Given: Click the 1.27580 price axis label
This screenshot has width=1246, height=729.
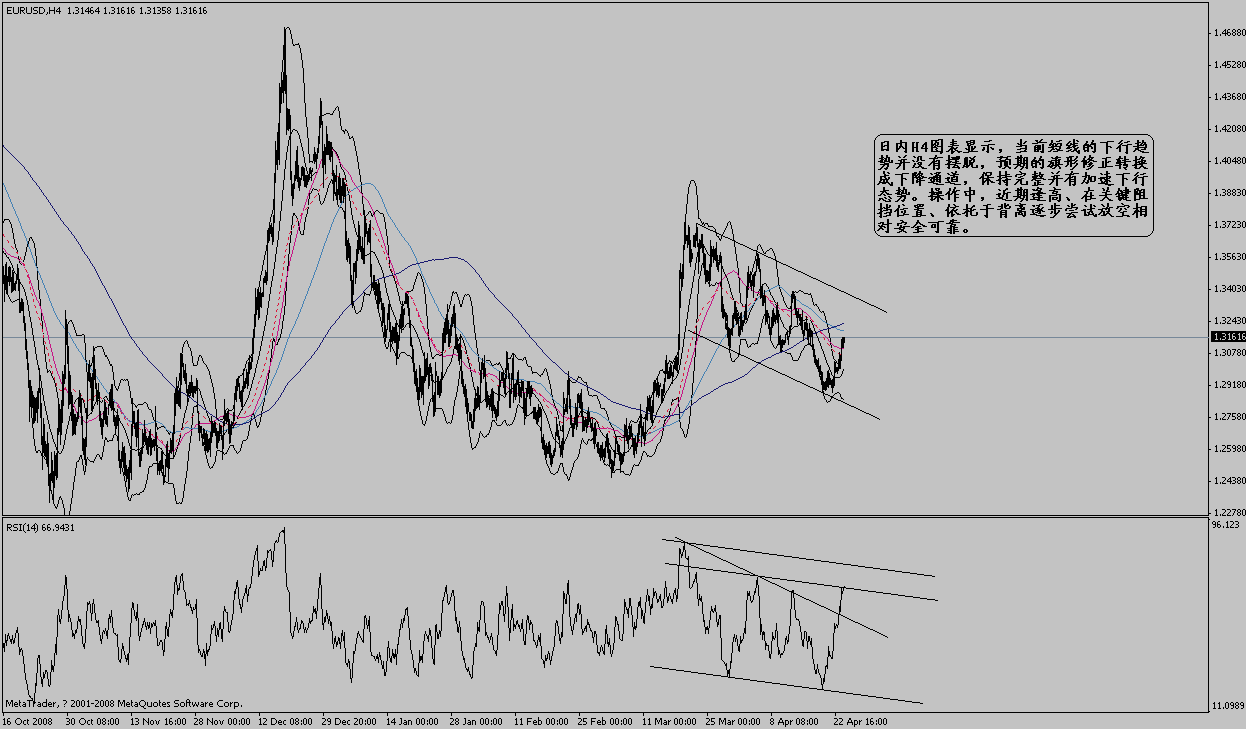Looking at the screenshot, I should point(1227,416).
